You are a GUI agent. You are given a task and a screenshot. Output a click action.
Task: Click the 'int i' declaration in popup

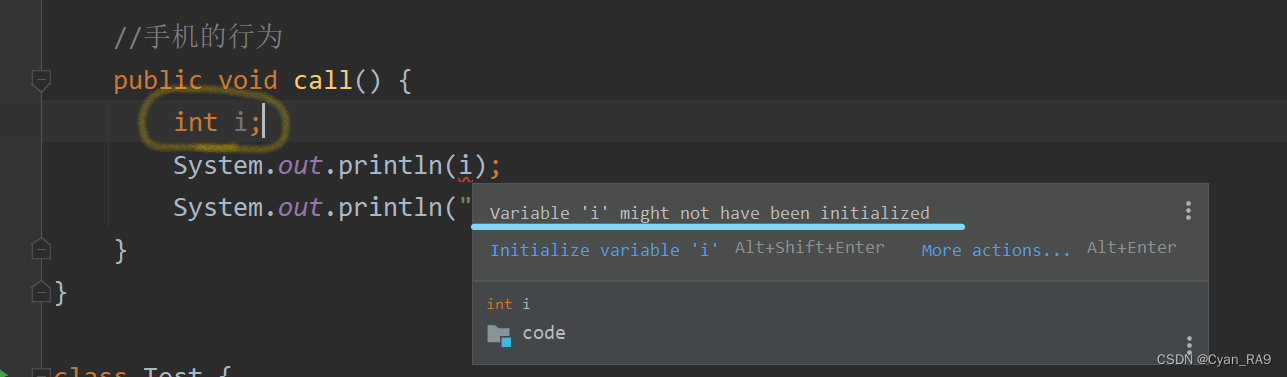509,304
